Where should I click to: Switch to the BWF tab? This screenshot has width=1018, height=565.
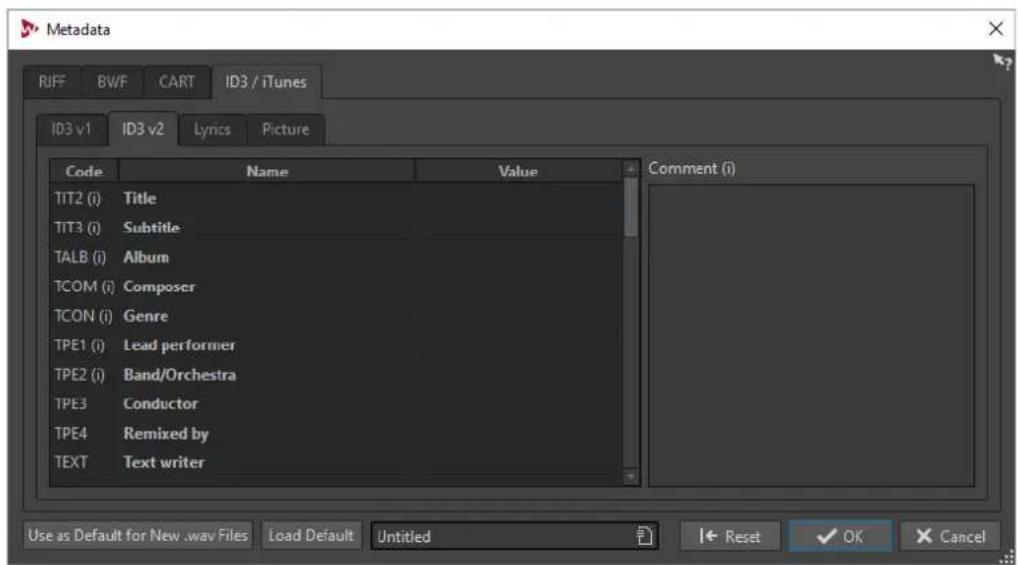pos(112,82)
